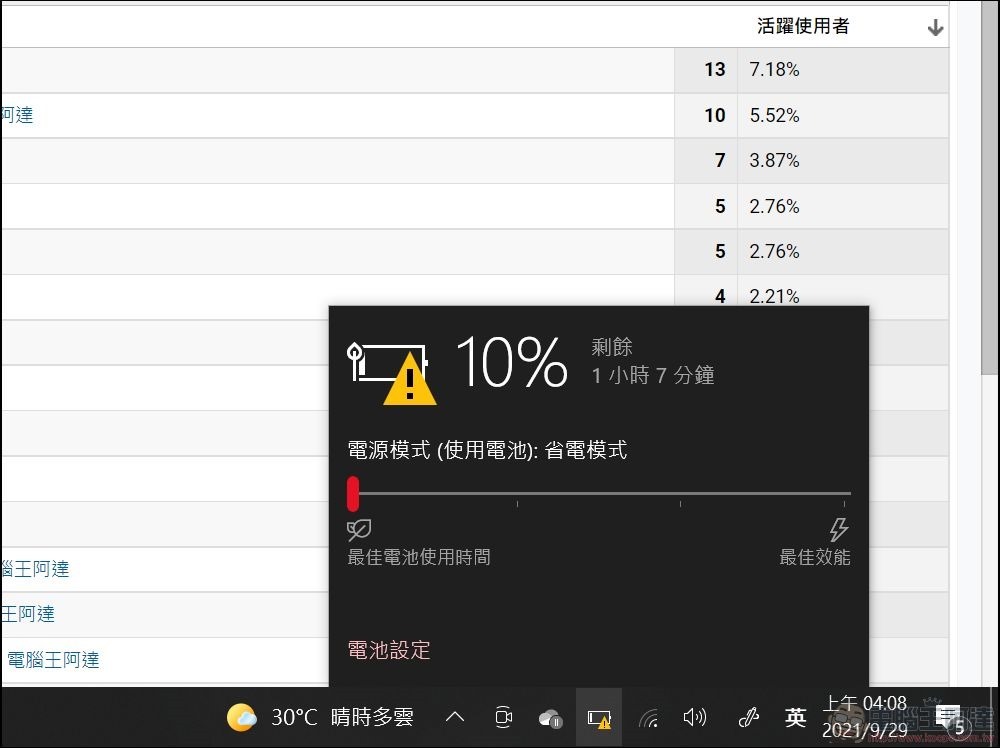
Task: Open the Wi-Fi network icon in taskbar
Action: coord(648,717)
